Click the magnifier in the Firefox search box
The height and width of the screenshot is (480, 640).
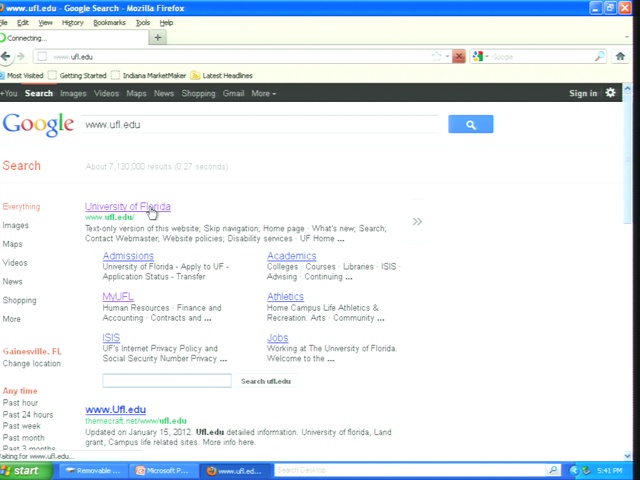599,57
